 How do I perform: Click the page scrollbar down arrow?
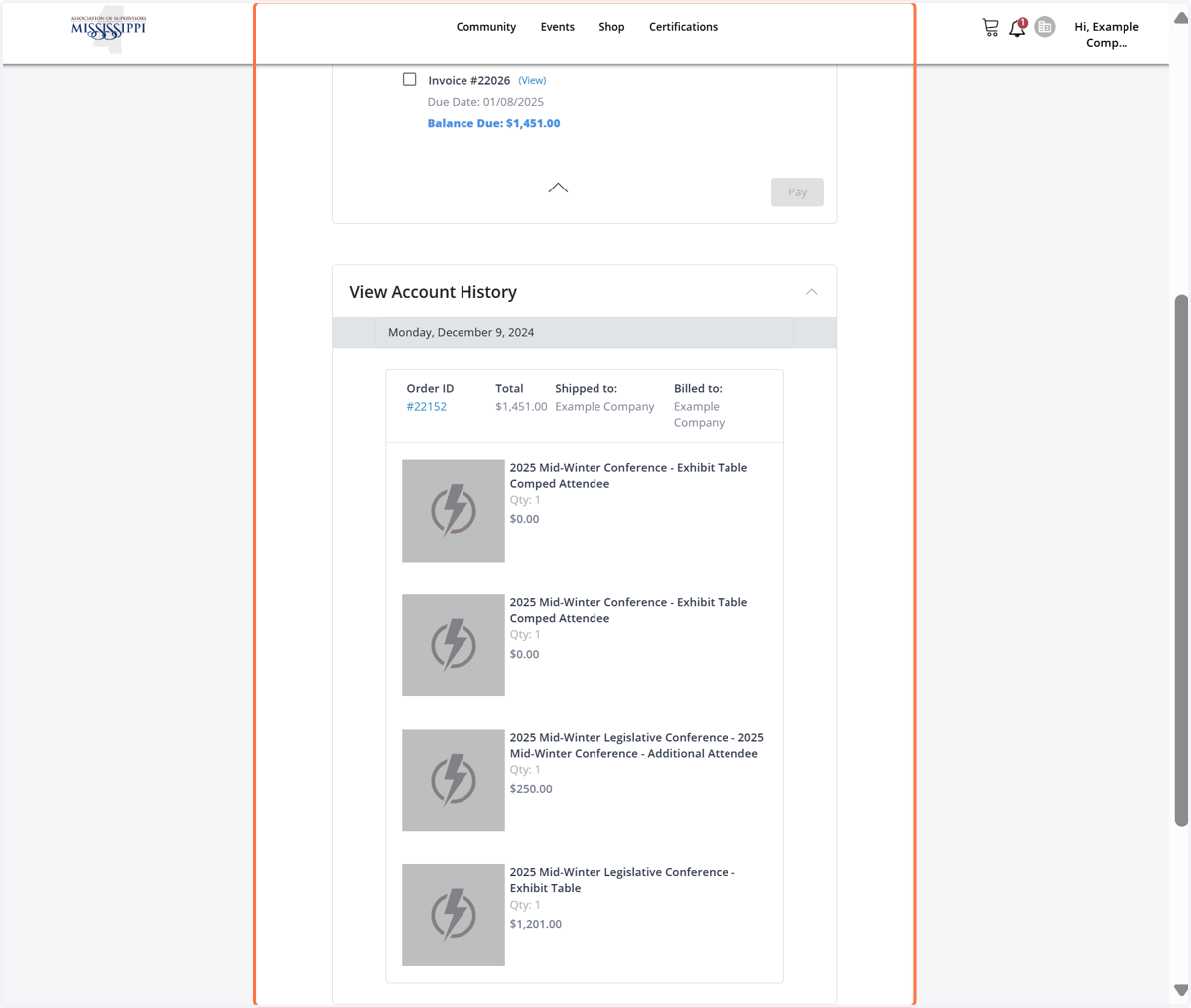pos(1181,990)
